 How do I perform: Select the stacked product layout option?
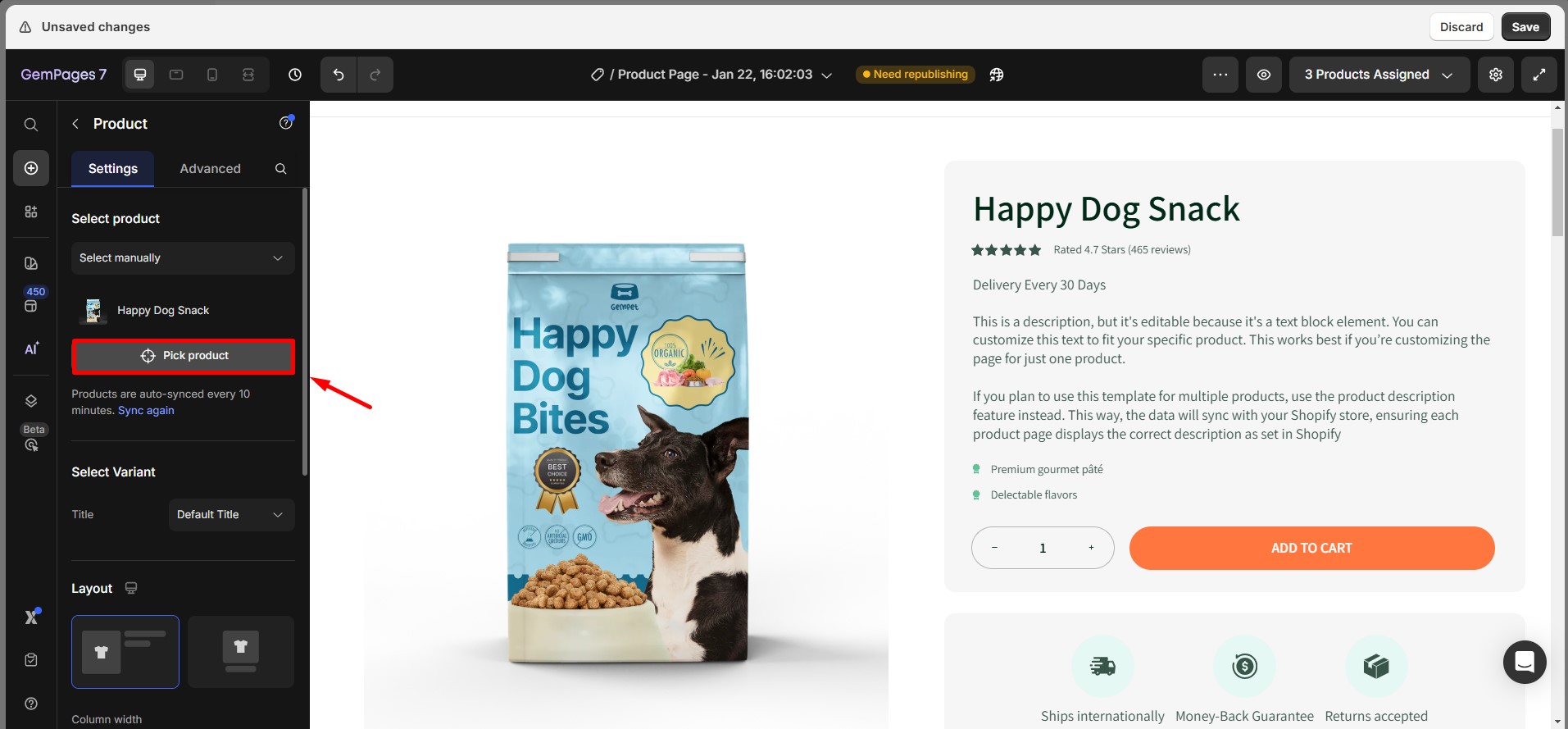click(x=241, y=652)
